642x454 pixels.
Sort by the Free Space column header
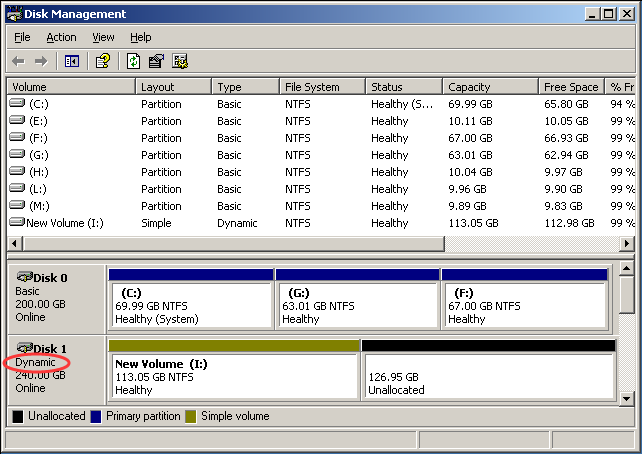pos(572,87)
